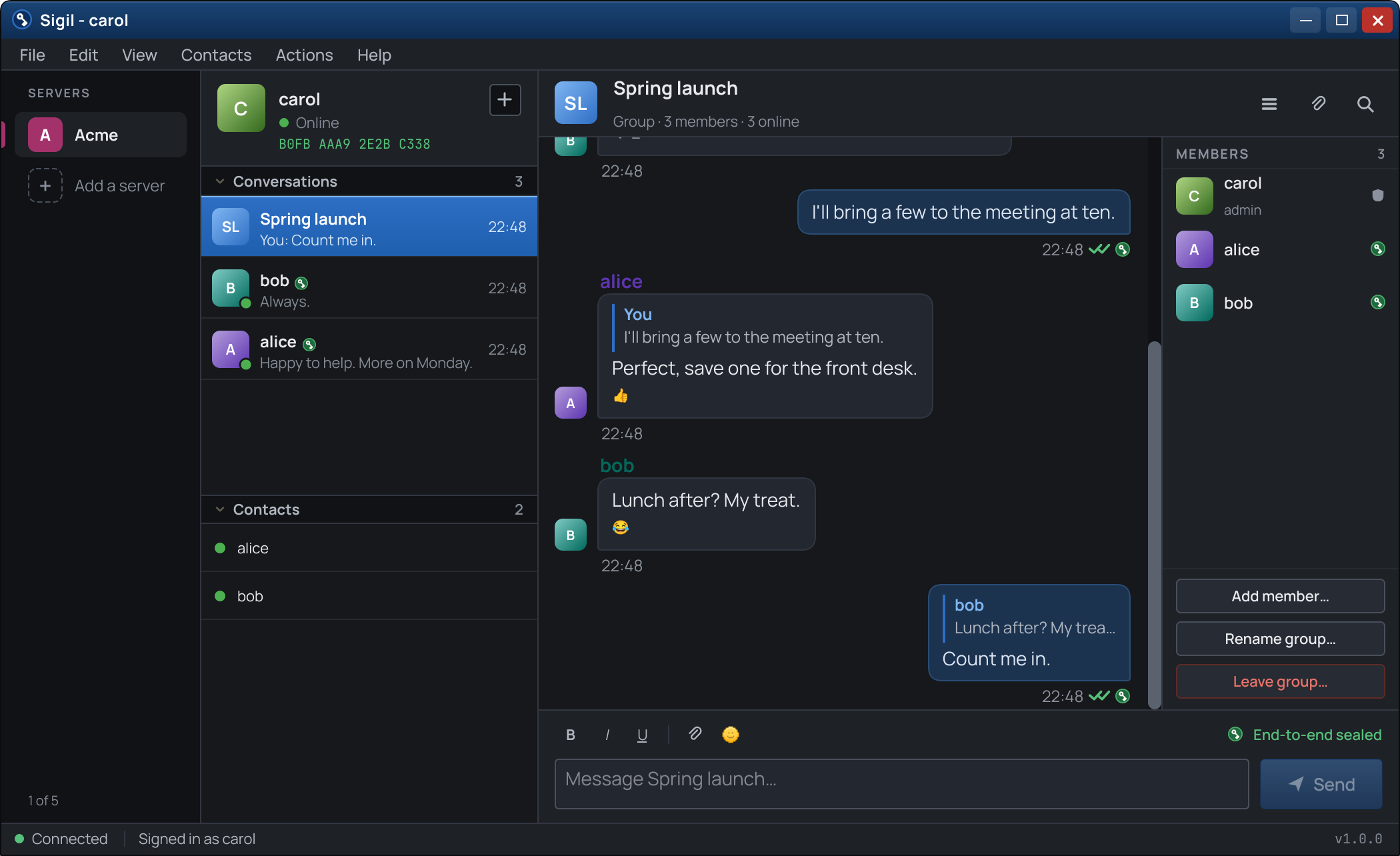The height and width of the screenshot is (856, 1400).
Task: Open the Actions menu
Action: 304,55
